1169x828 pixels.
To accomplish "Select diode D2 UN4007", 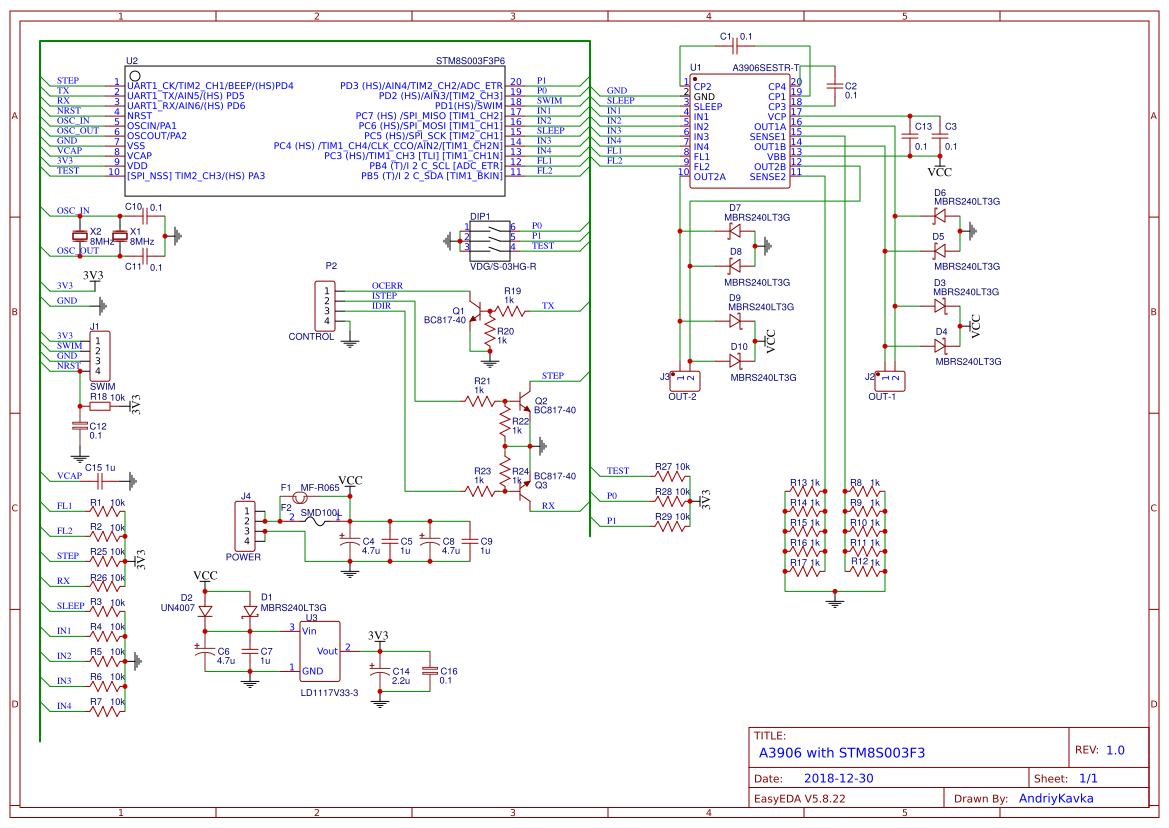I will click(206, 612).
